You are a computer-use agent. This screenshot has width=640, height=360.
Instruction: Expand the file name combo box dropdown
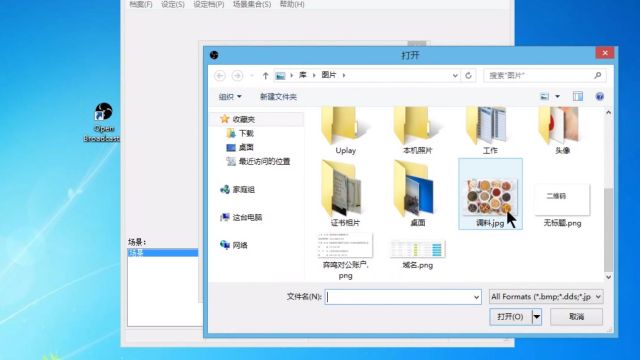[x=476, y=297]
